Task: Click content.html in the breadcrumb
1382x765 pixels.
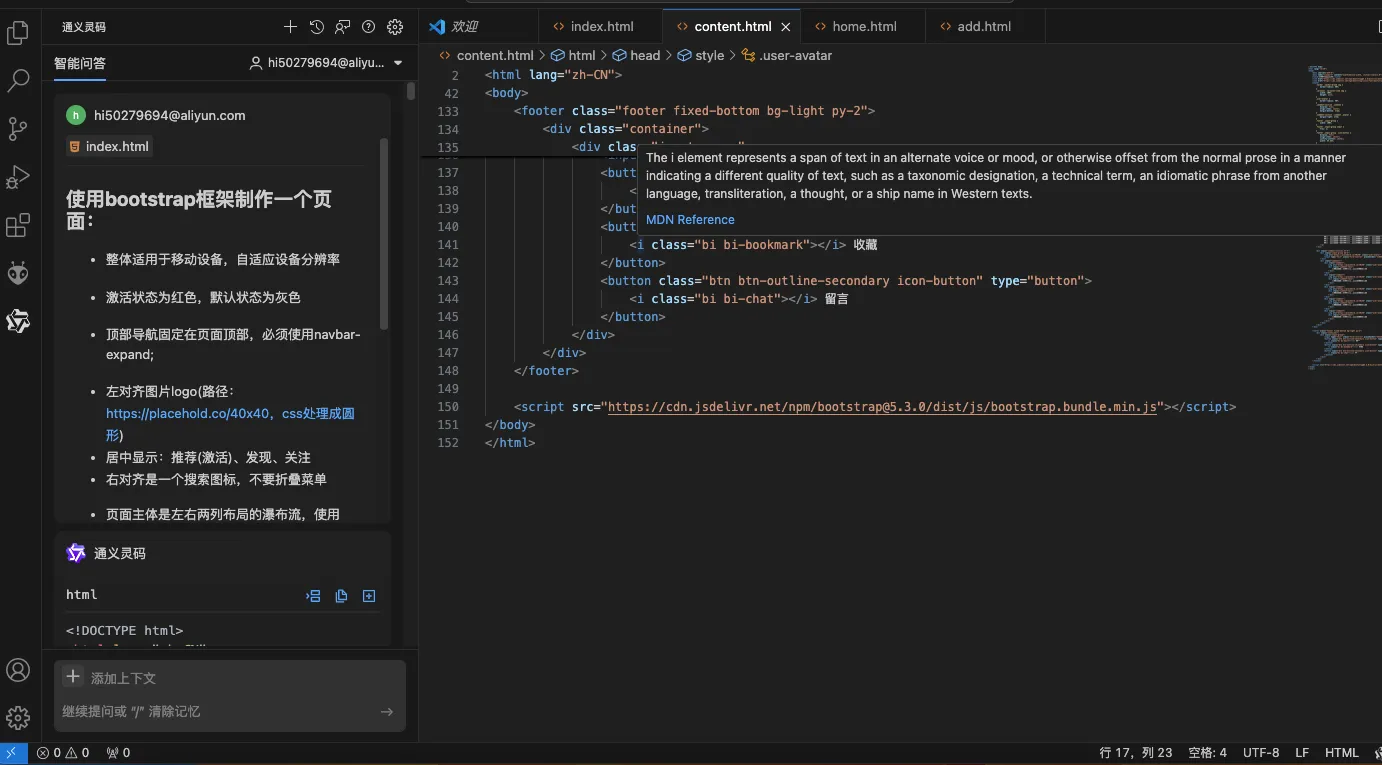Action: tap(495, 55)
